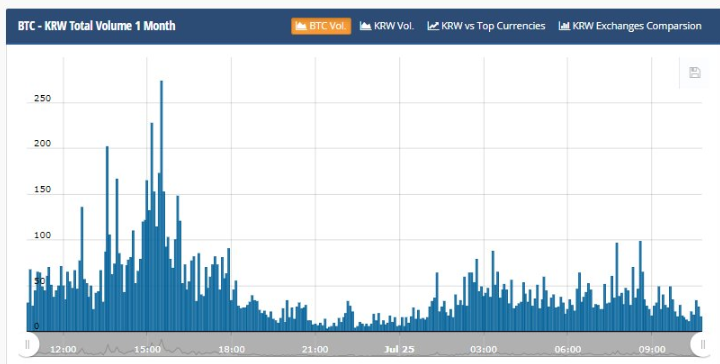This screenshot has width=720, height=364.
Task: Click the 21:00 marker on range navigator
Action: point(315,349)
